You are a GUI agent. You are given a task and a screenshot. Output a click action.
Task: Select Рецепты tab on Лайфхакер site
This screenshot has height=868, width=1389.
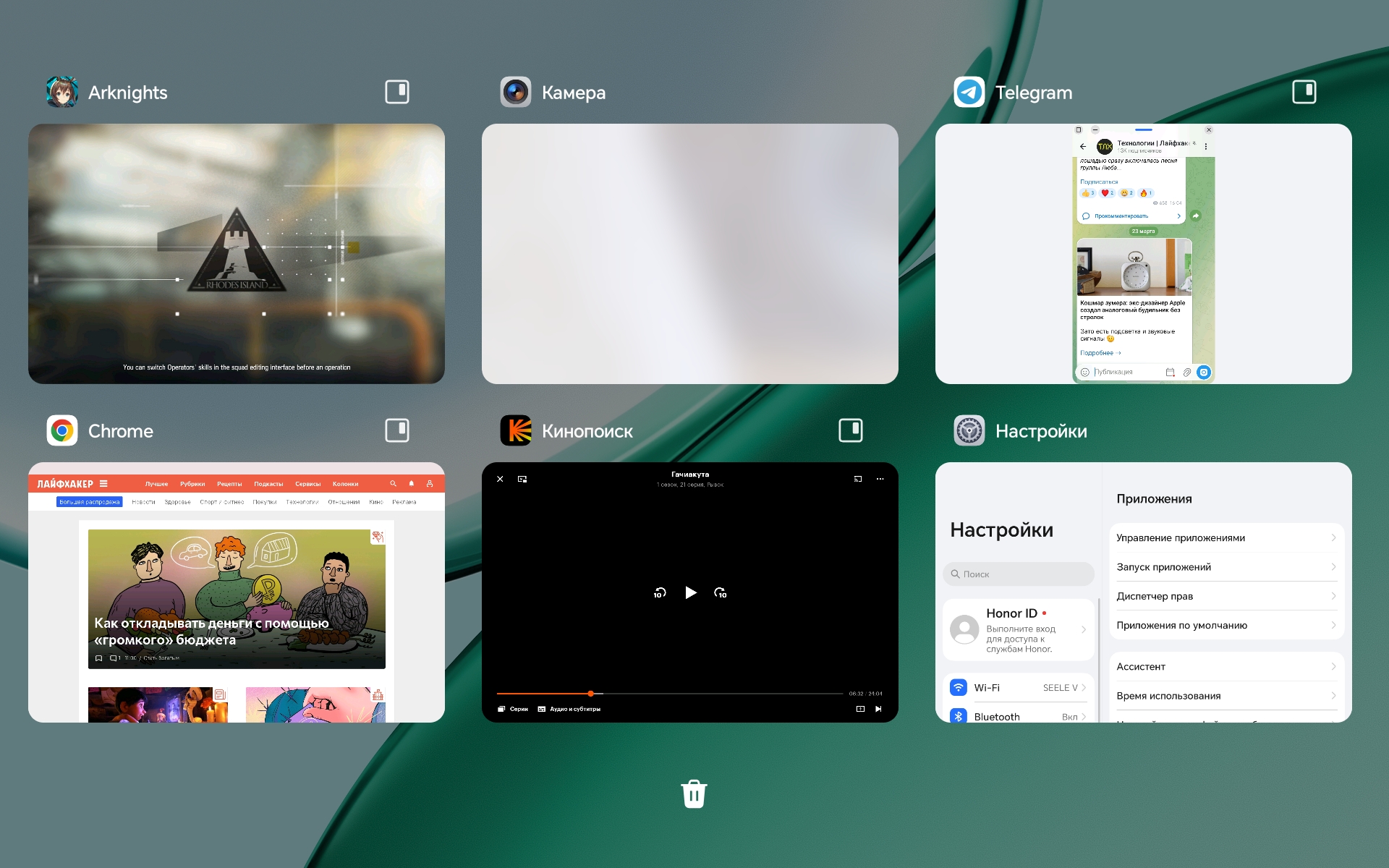pos(229,484)
